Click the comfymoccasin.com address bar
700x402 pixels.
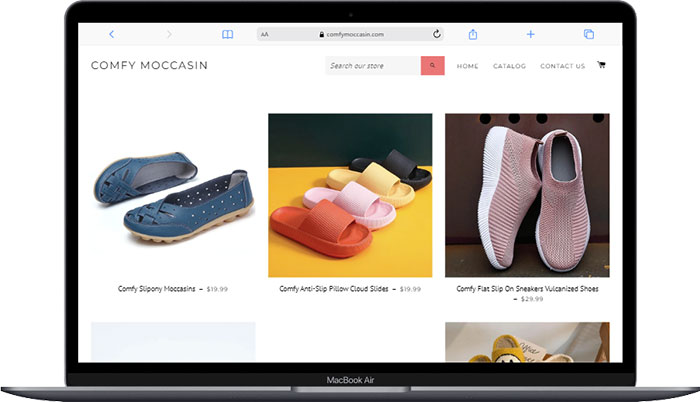coord(350,34)
